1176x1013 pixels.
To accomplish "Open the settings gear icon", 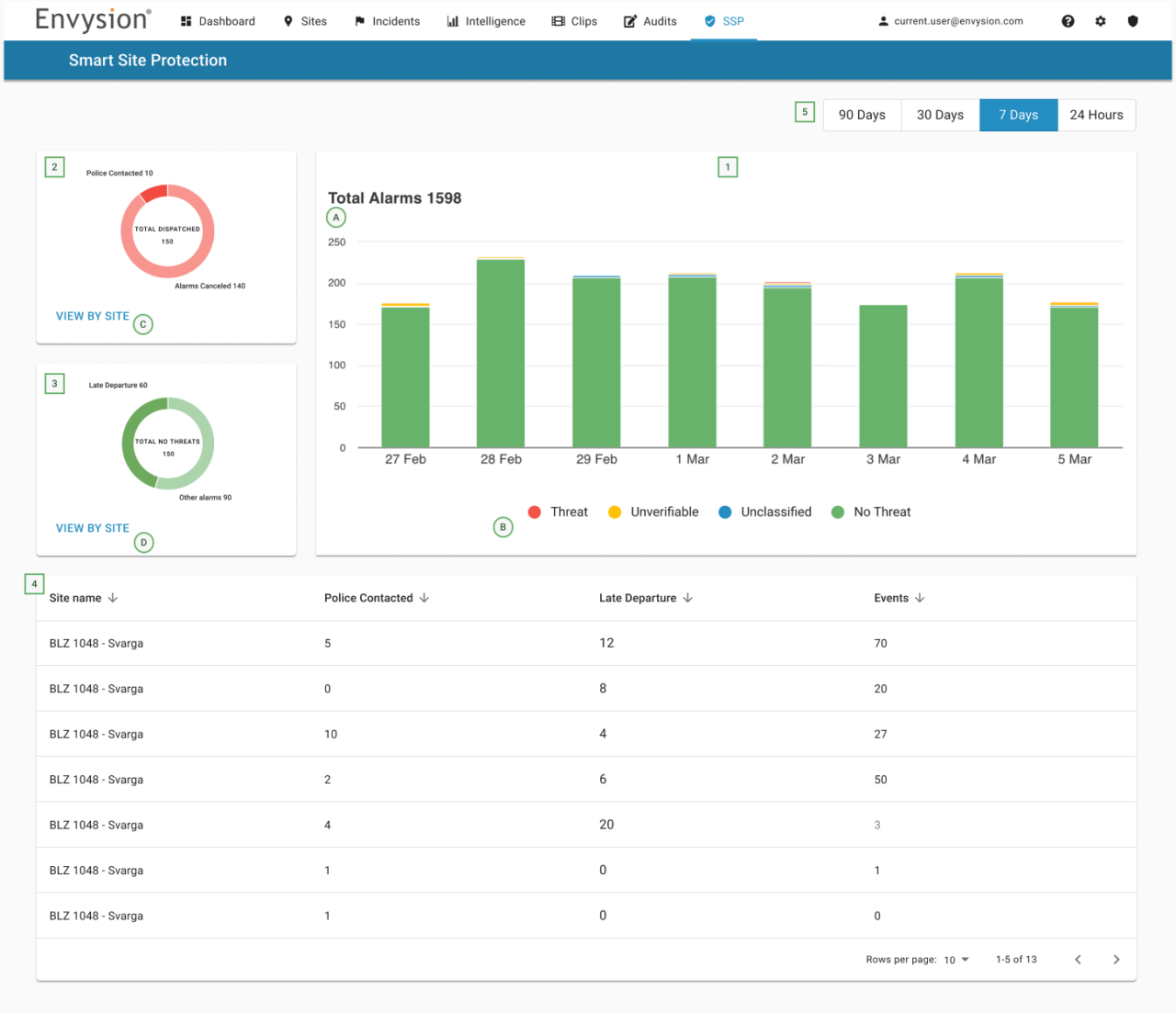I will [x=1101, y=20].
